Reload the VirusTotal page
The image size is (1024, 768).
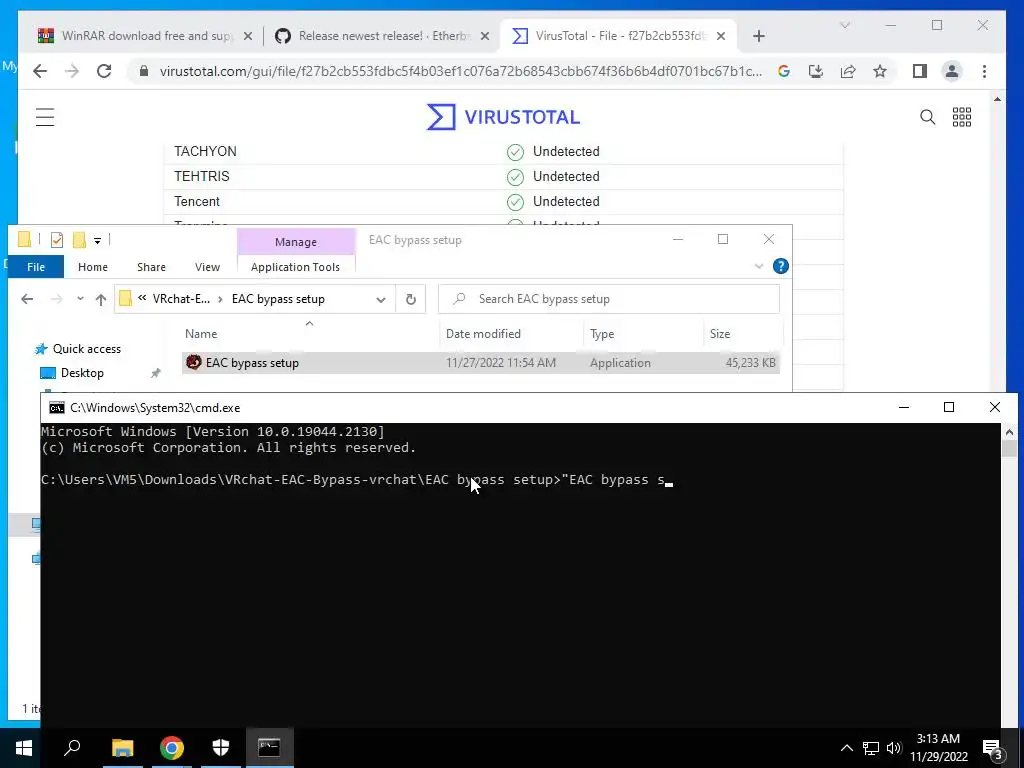pyautogui.click(x=104, y=71)
